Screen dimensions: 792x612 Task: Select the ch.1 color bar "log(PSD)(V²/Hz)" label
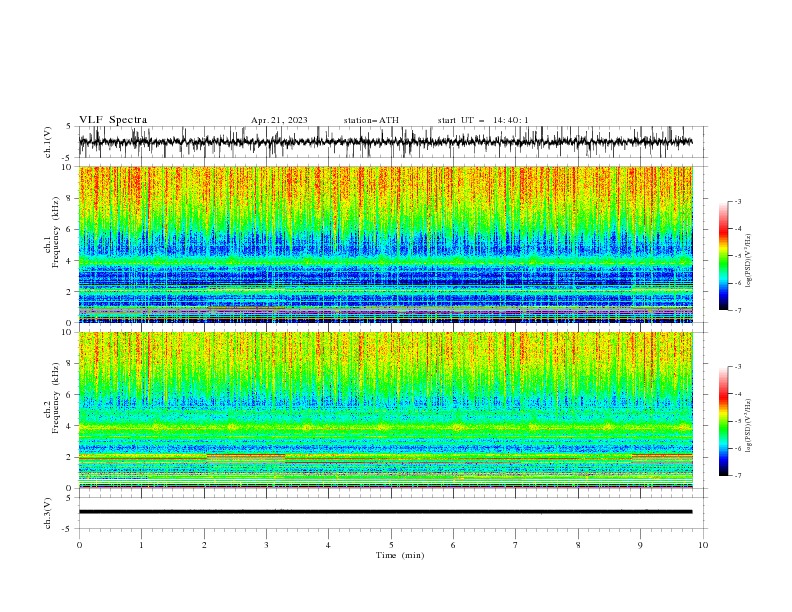tap(748, 261)
